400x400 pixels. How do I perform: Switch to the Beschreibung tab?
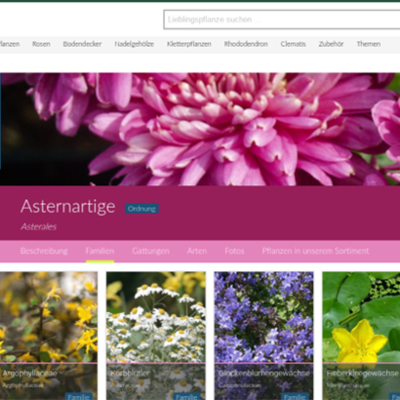44,251
